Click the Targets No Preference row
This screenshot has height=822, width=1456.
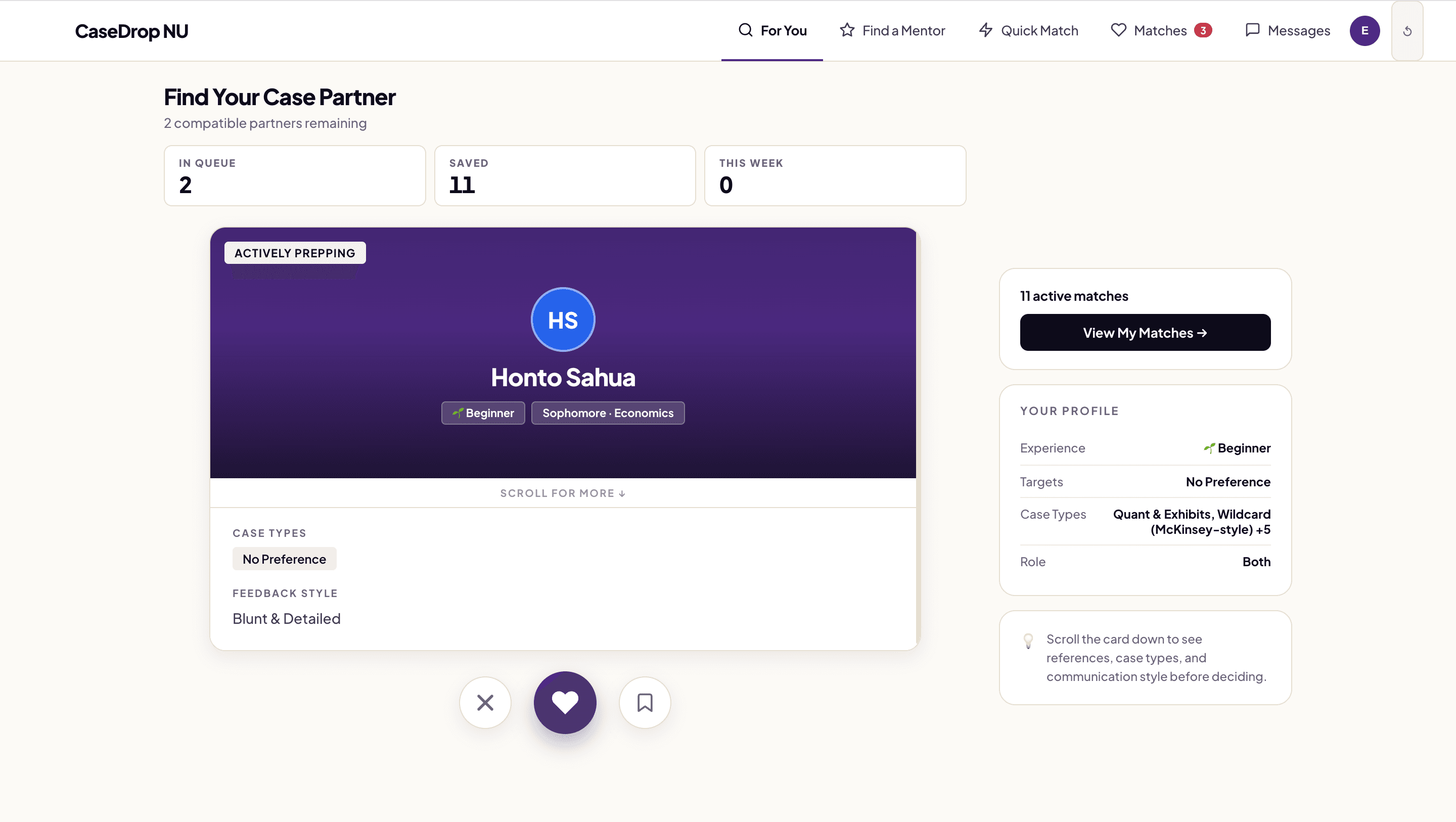[x=1145, y=482]
